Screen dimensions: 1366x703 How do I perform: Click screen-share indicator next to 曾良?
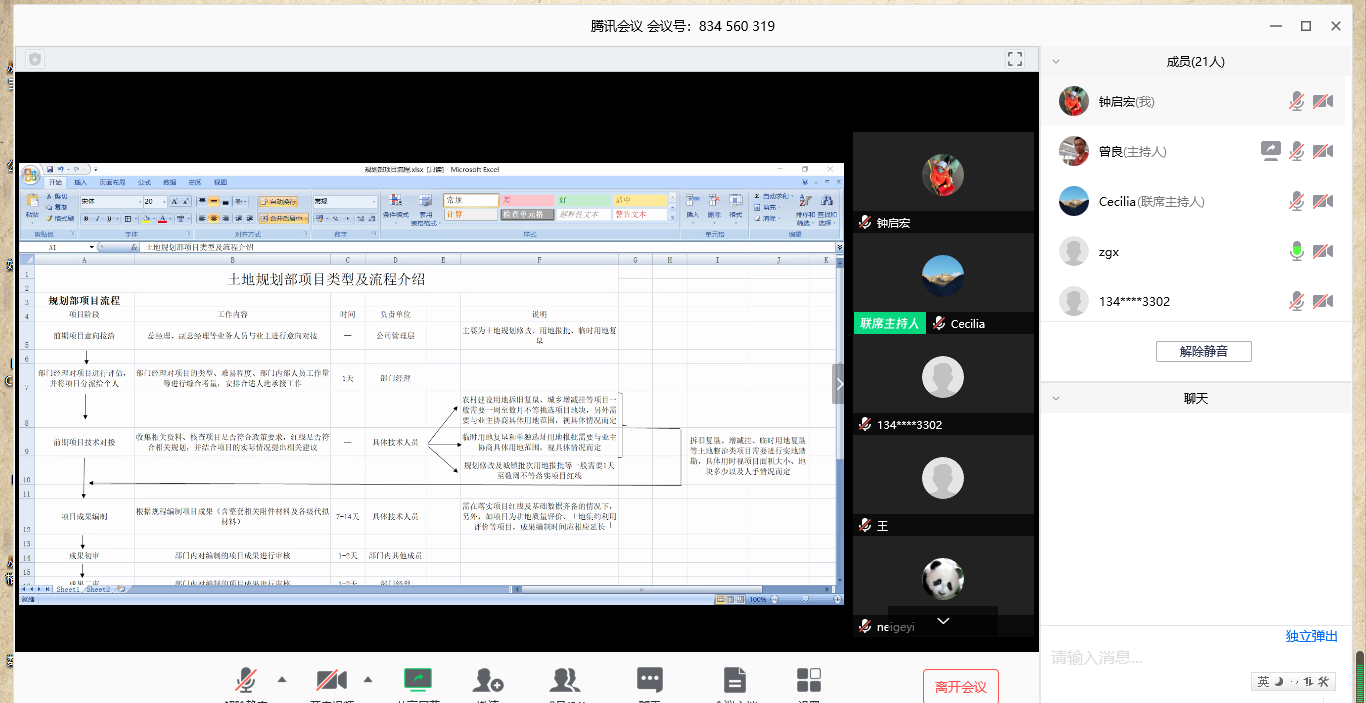(1270, 151)
